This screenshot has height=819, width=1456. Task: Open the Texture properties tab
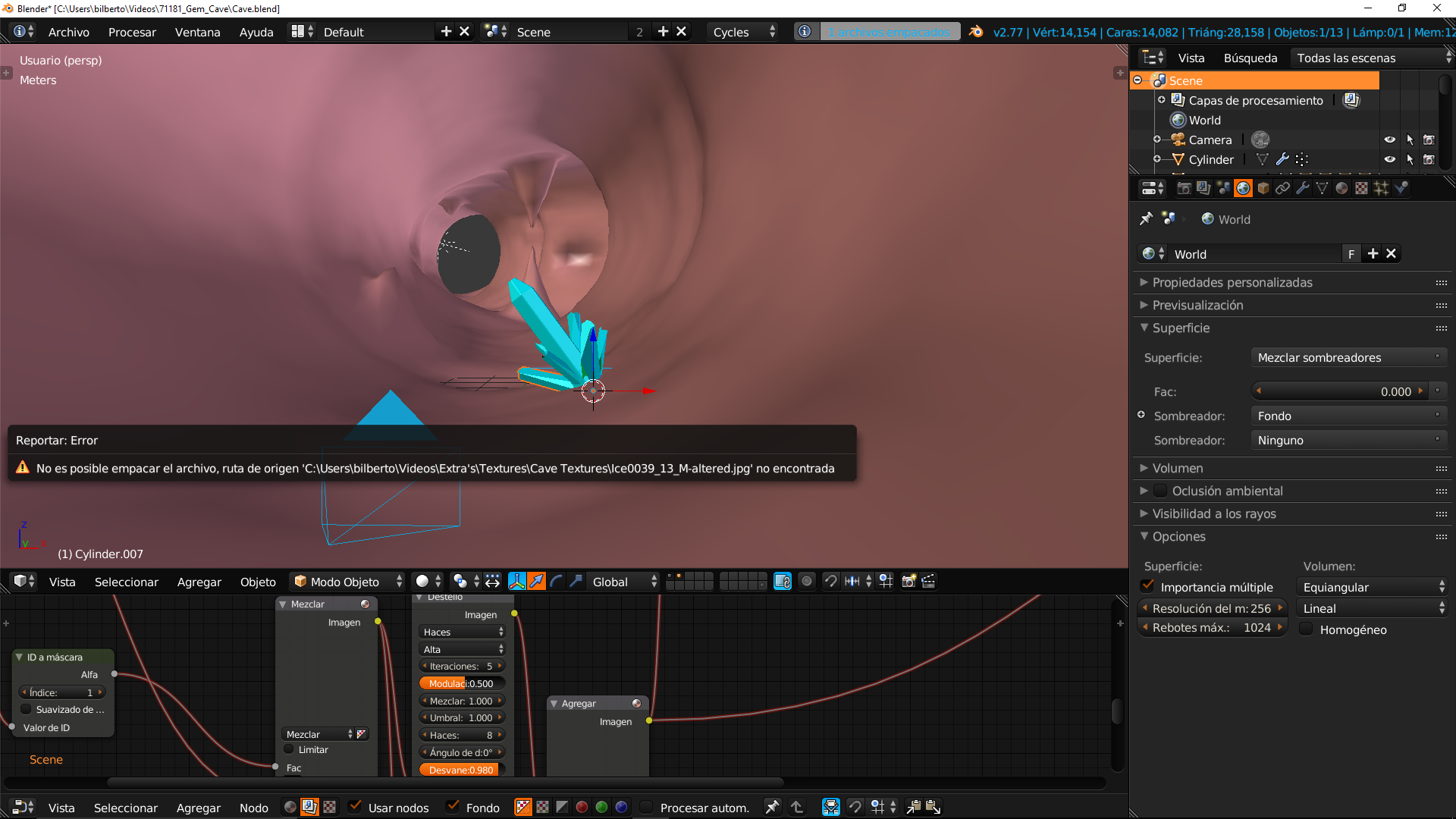(1361, 188)
